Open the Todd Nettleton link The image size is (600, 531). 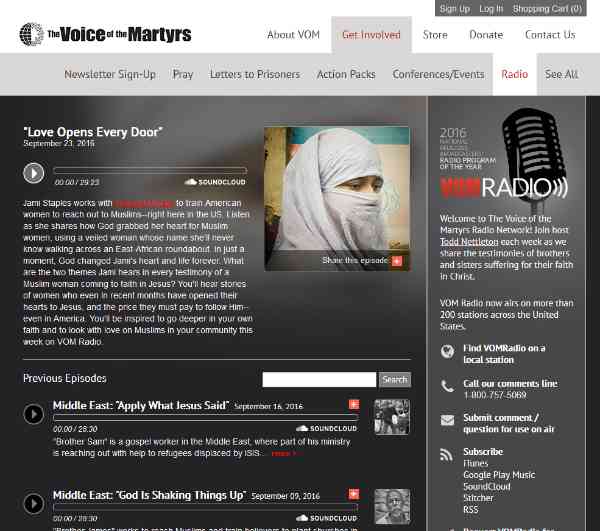click(469, 242)
